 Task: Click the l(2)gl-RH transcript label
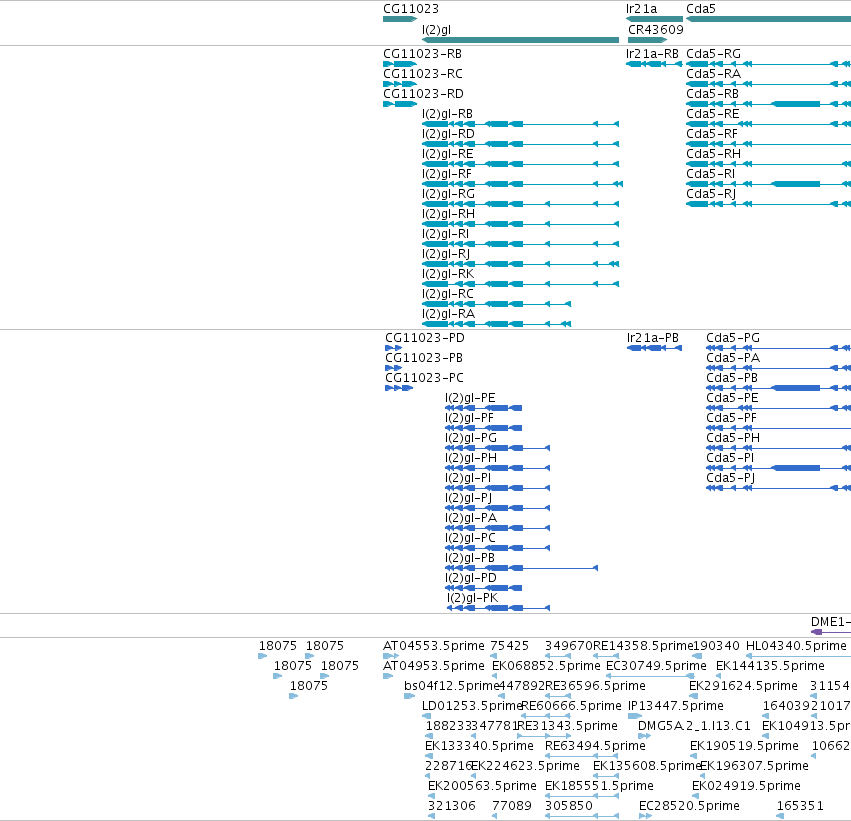(x=448, y=214)
